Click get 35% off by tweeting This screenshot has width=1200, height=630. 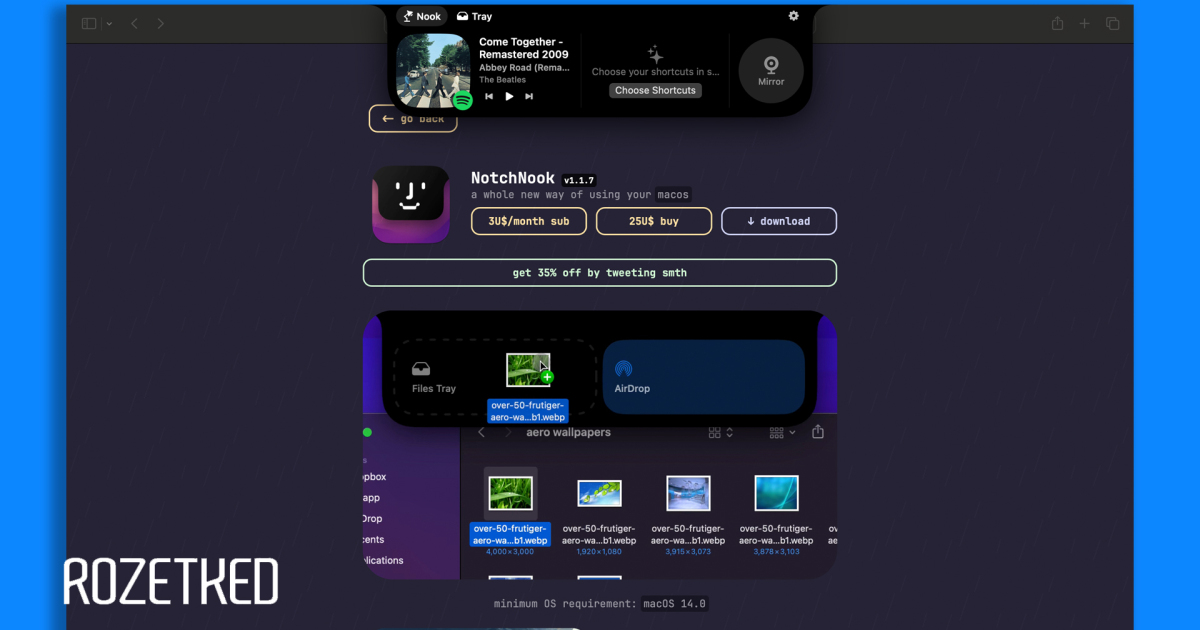pos(600,272)
